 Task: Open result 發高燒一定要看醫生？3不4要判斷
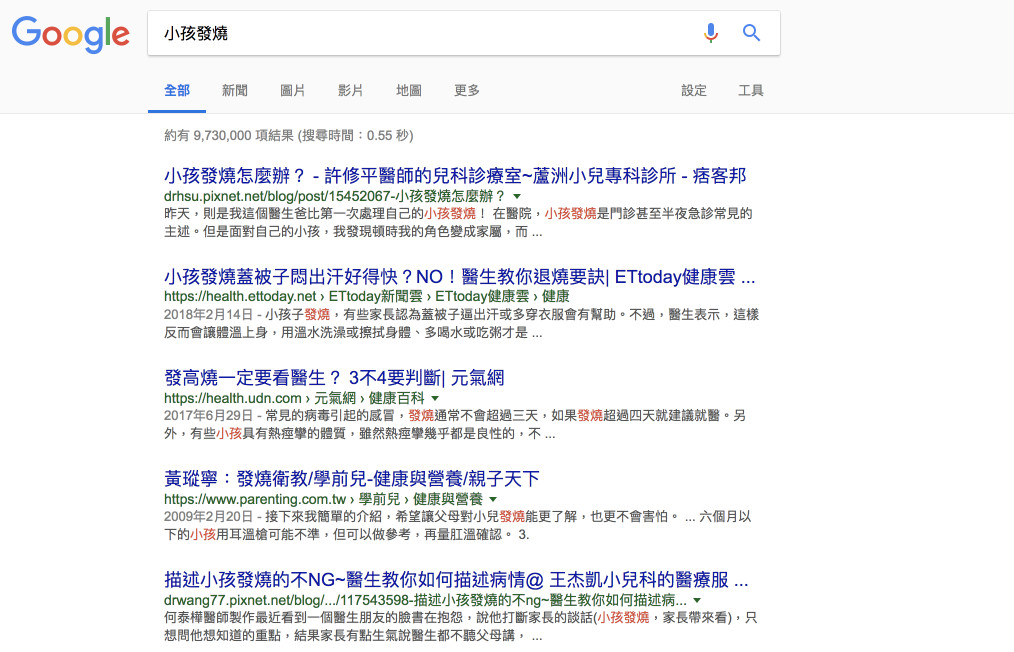(334, 378)
